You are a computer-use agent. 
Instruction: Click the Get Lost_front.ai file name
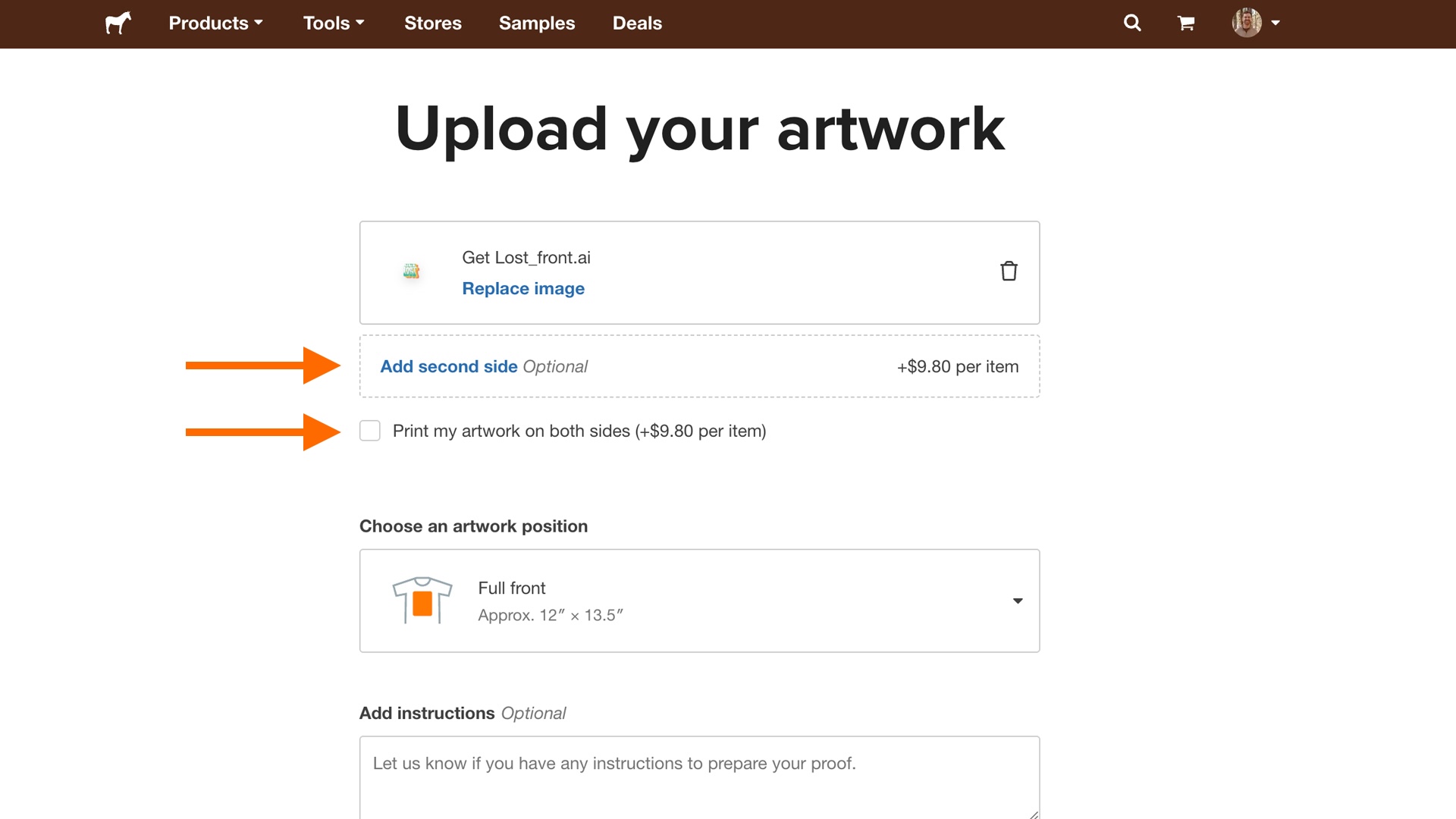(x=526, y=258)
